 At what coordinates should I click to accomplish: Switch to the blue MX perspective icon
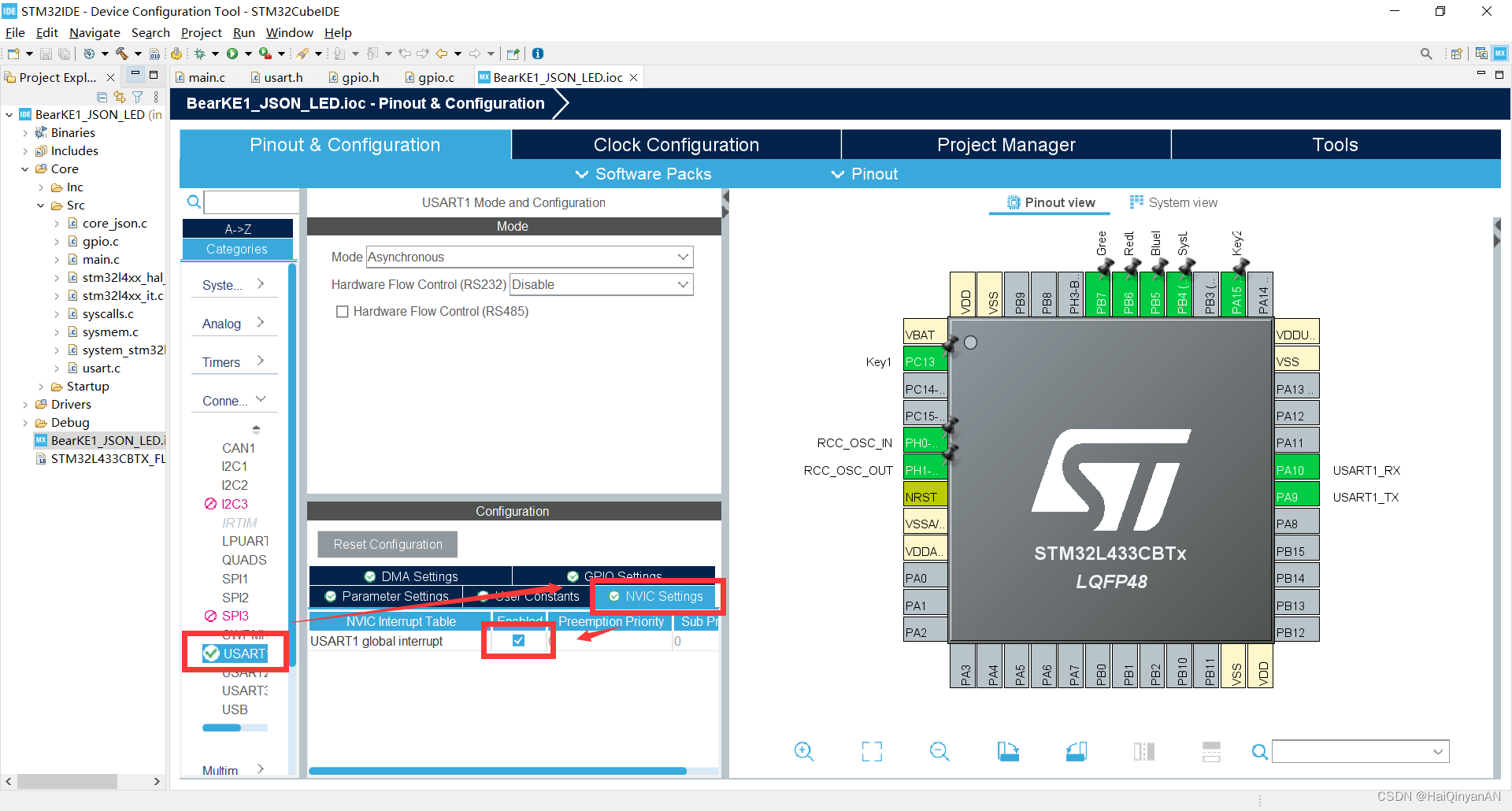[x=1500, y=54]
